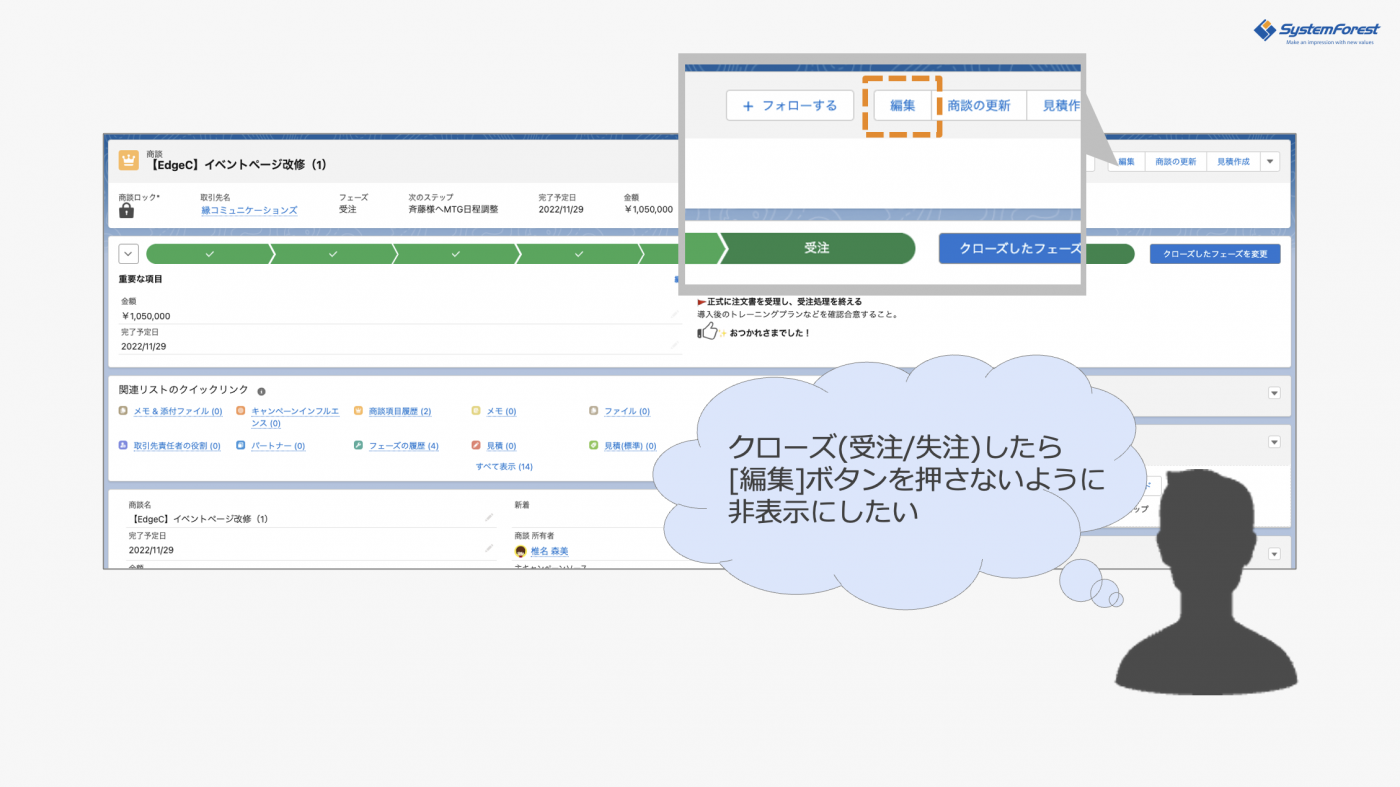Viewport: 1400px width, 787px height.
Task: Click ＋フォローする in the magnified callout
Action: (790, 105)
